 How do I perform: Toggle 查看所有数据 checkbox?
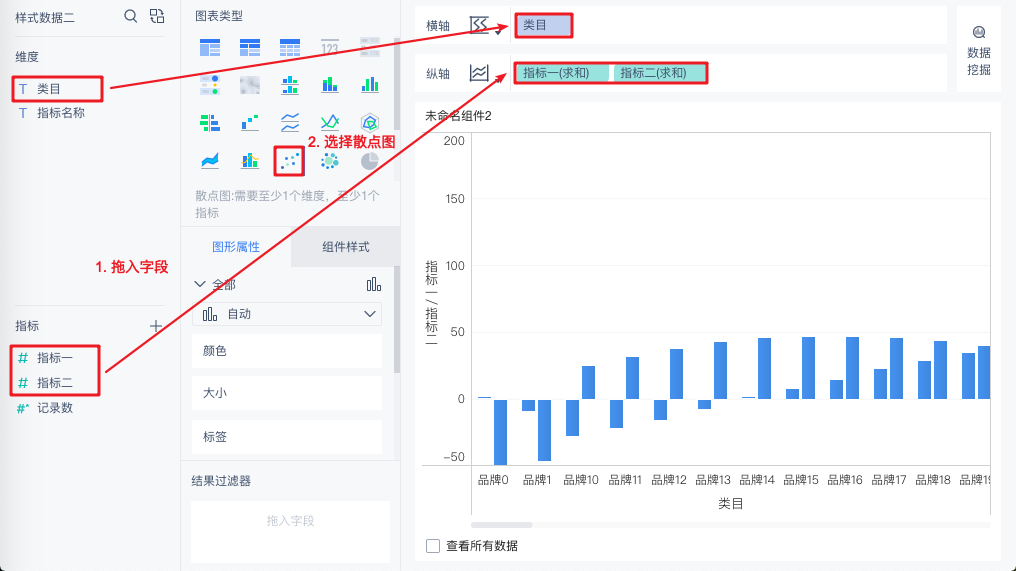tap(433, 546)
